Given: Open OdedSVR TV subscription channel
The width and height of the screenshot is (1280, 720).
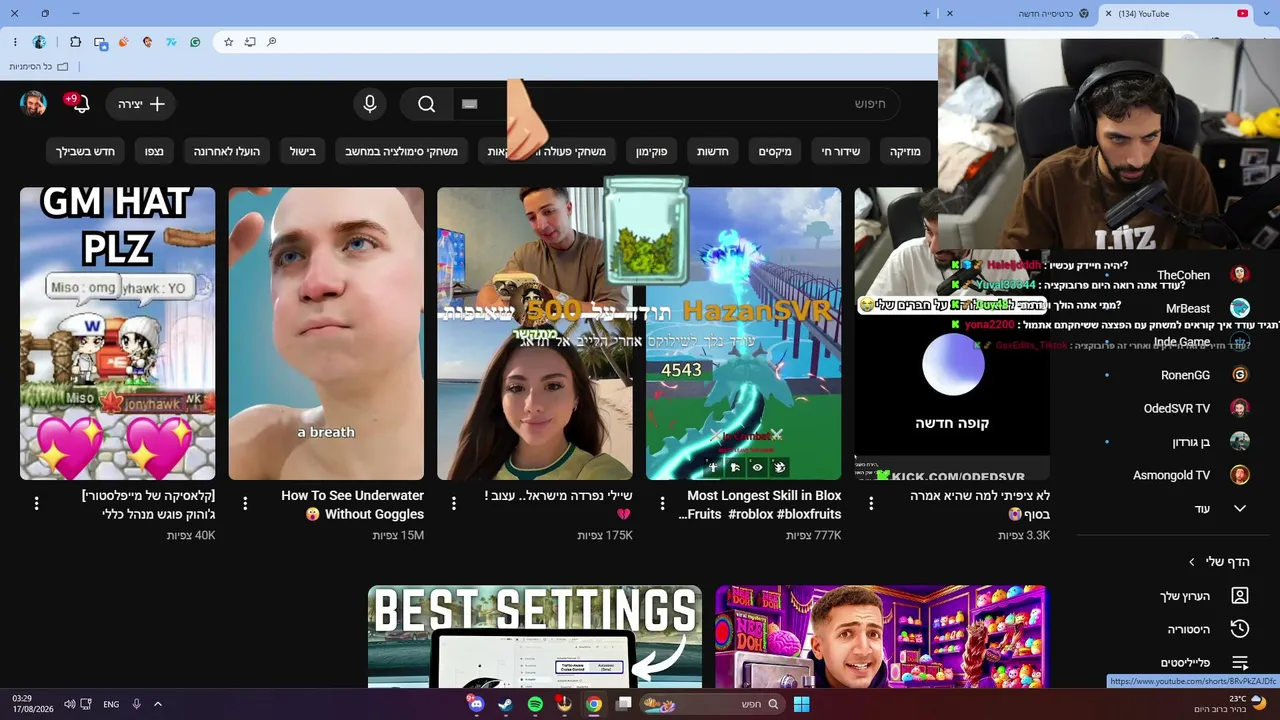Looking at the screenshot, I should pos(1178,408).
